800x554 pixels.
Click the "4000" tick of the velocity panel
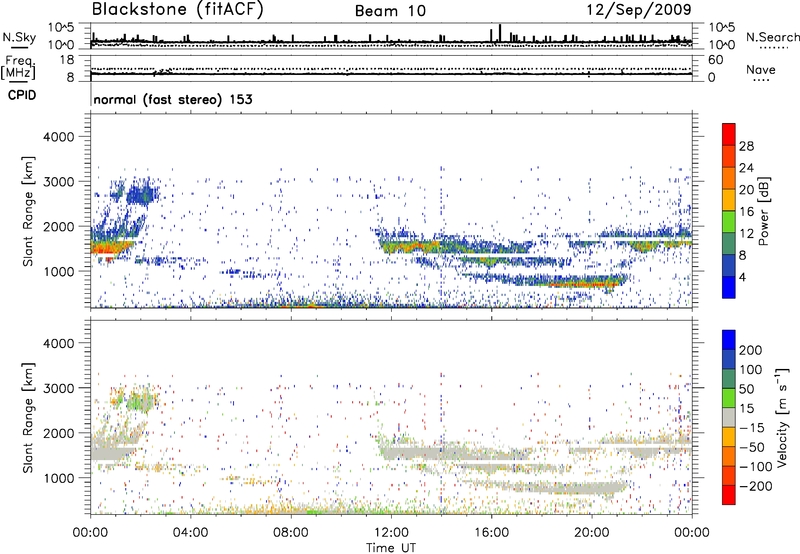click(58, 343)
